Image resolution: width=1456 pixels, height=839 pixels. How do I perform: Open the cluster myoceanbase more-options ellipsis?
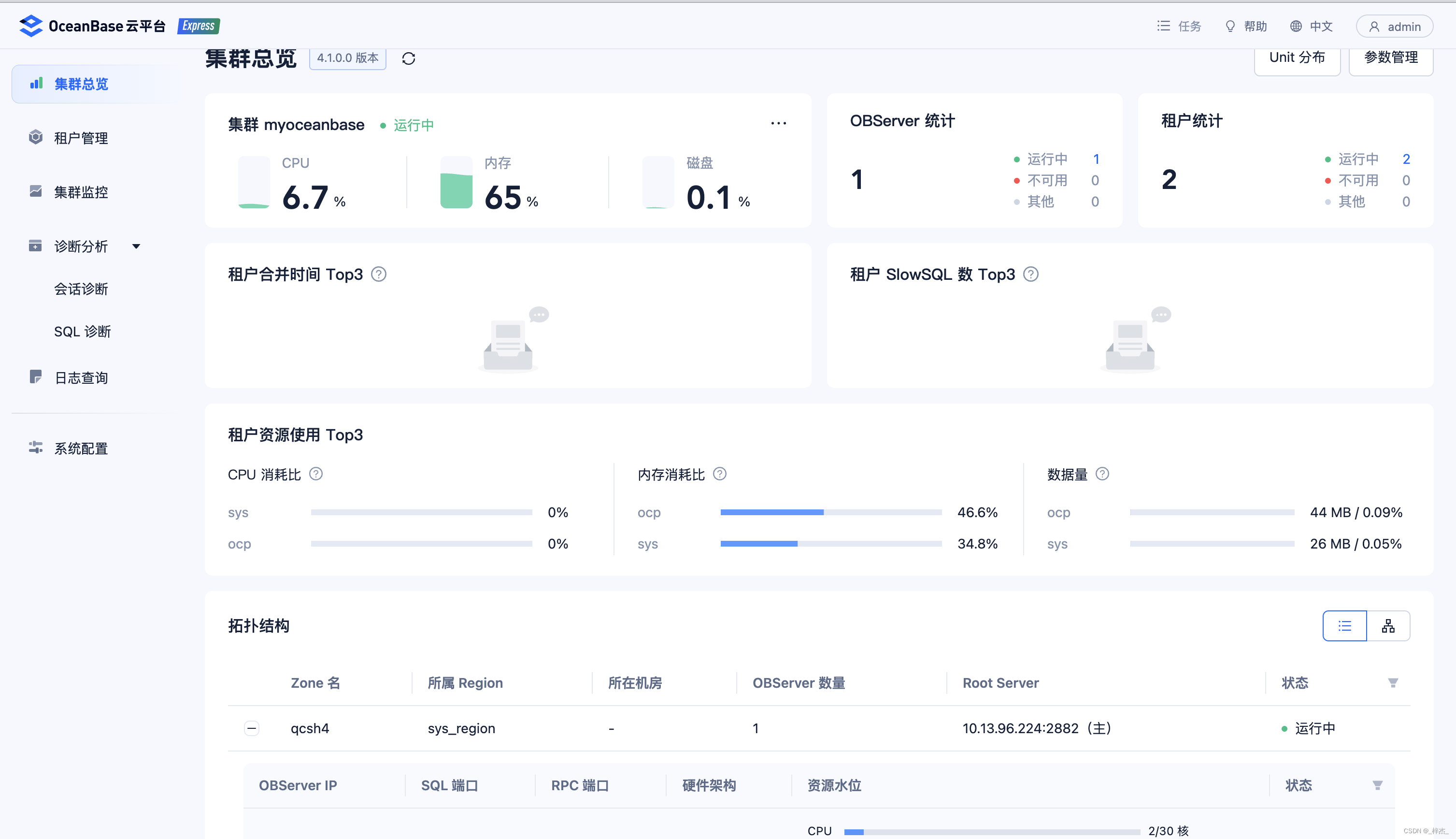point(778,123)
